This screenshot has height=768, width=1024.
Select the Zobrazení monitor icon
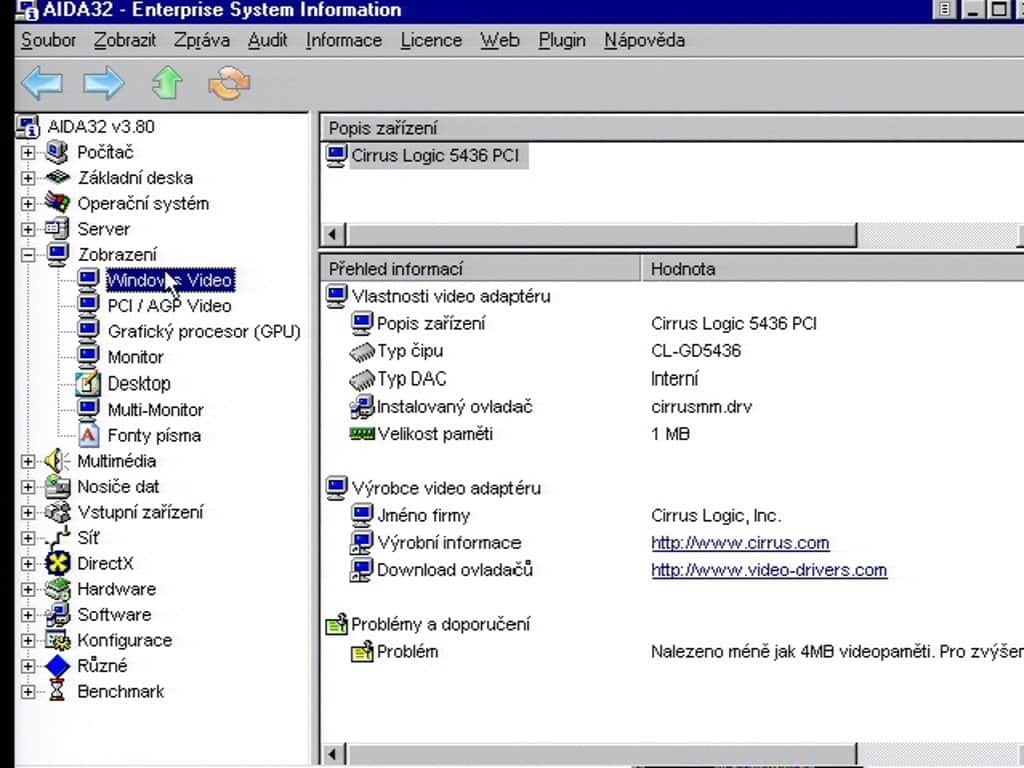[x=57, y=255]
